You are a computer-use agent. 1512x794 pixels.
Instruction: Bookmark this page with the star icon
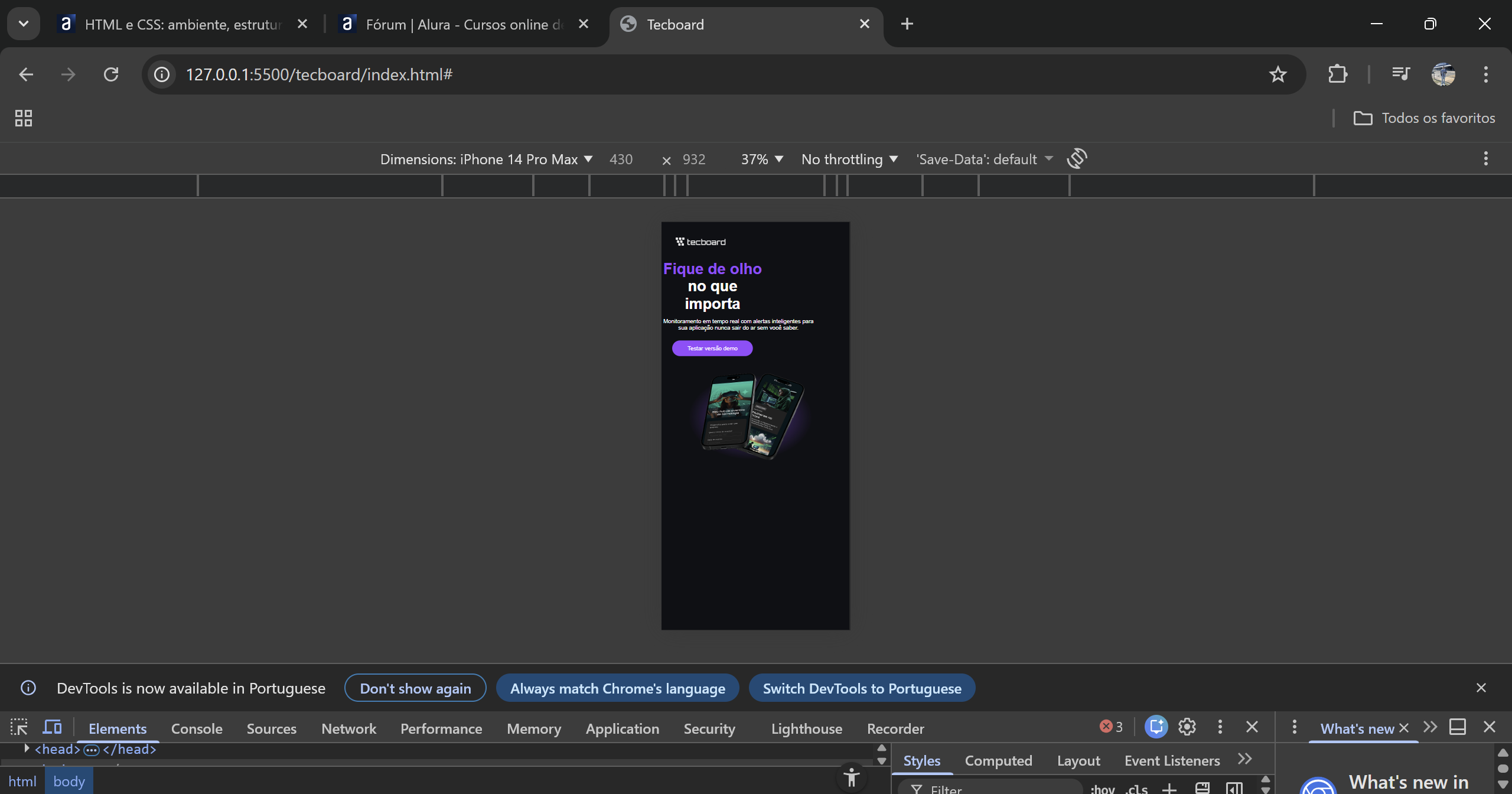tap(1278, 74)
